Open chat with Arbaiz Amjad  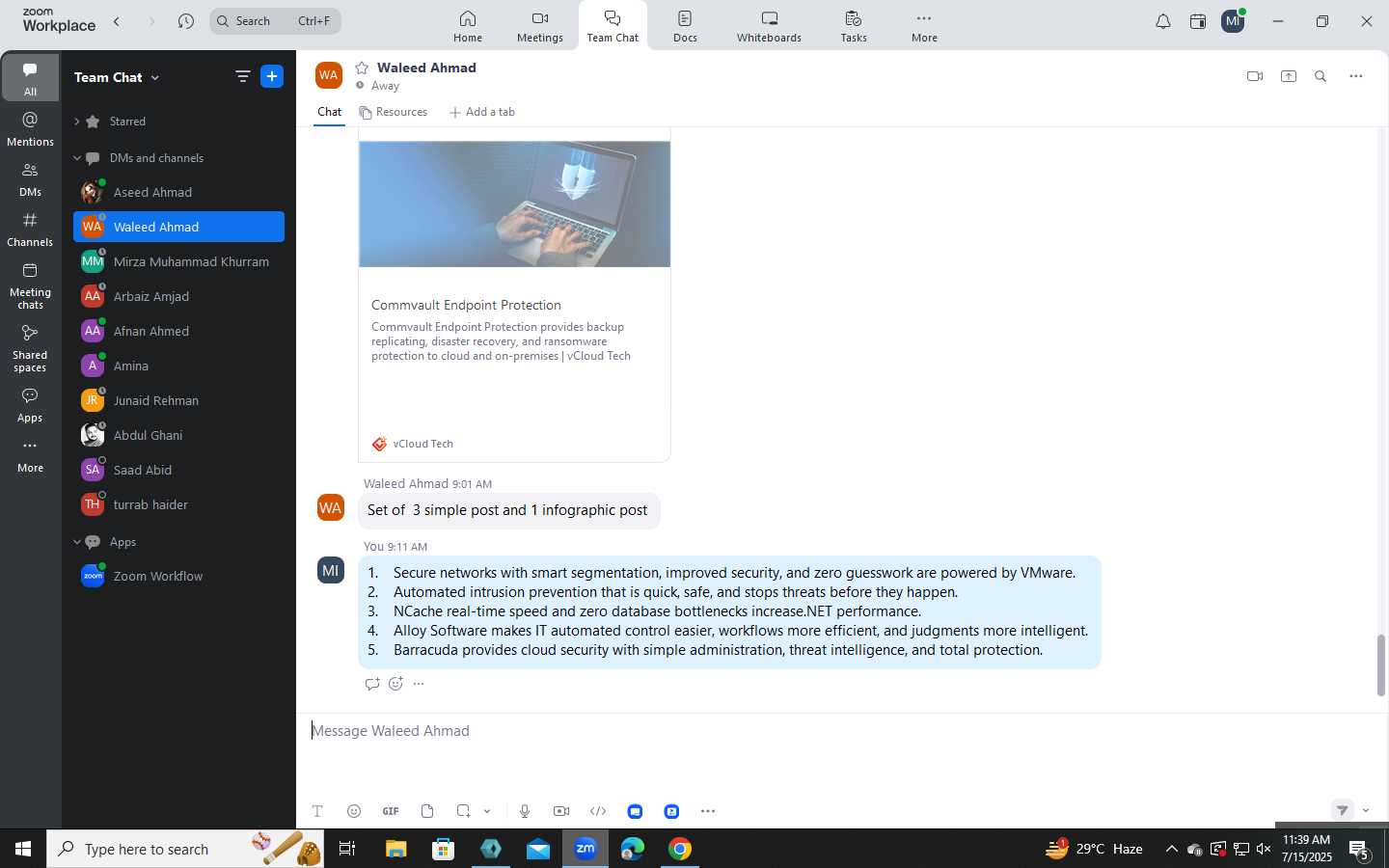[x=178, y=296]
